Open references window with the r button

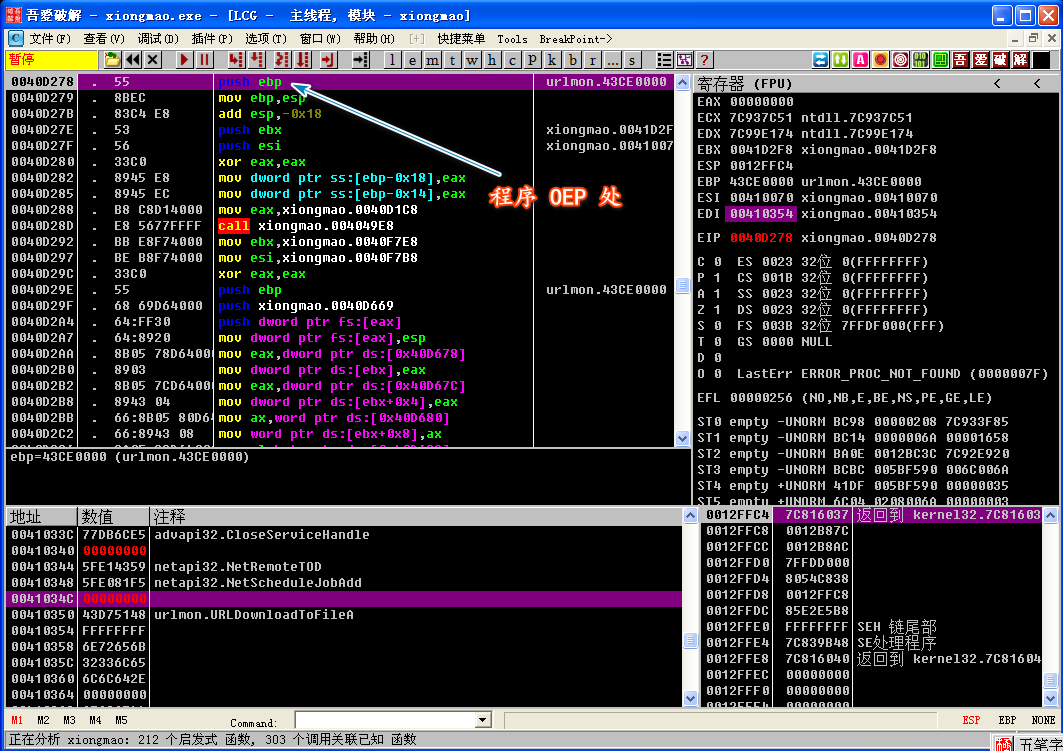point(593,60)
